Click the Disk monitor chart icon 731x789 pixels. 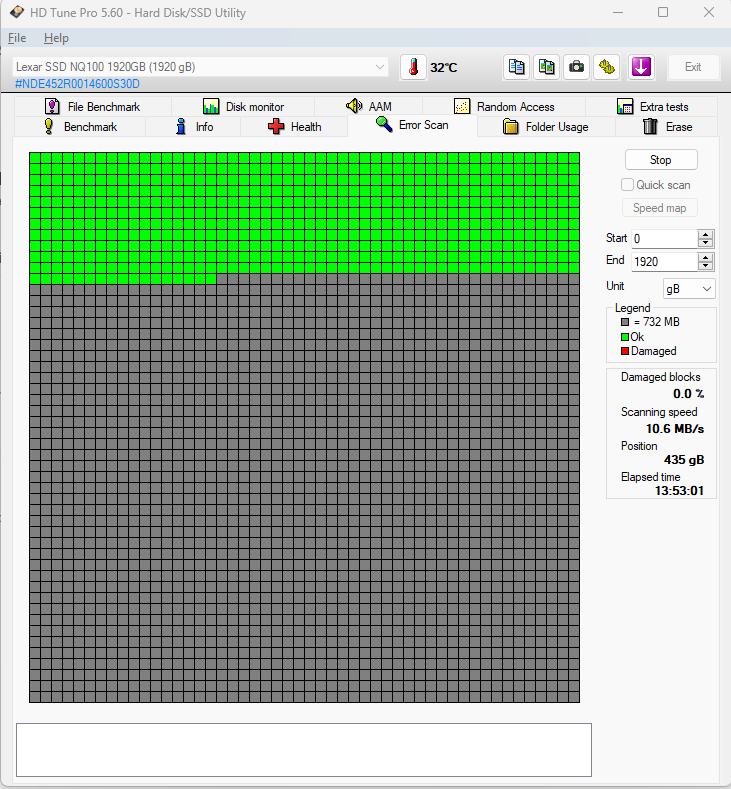tap(211, 106)
